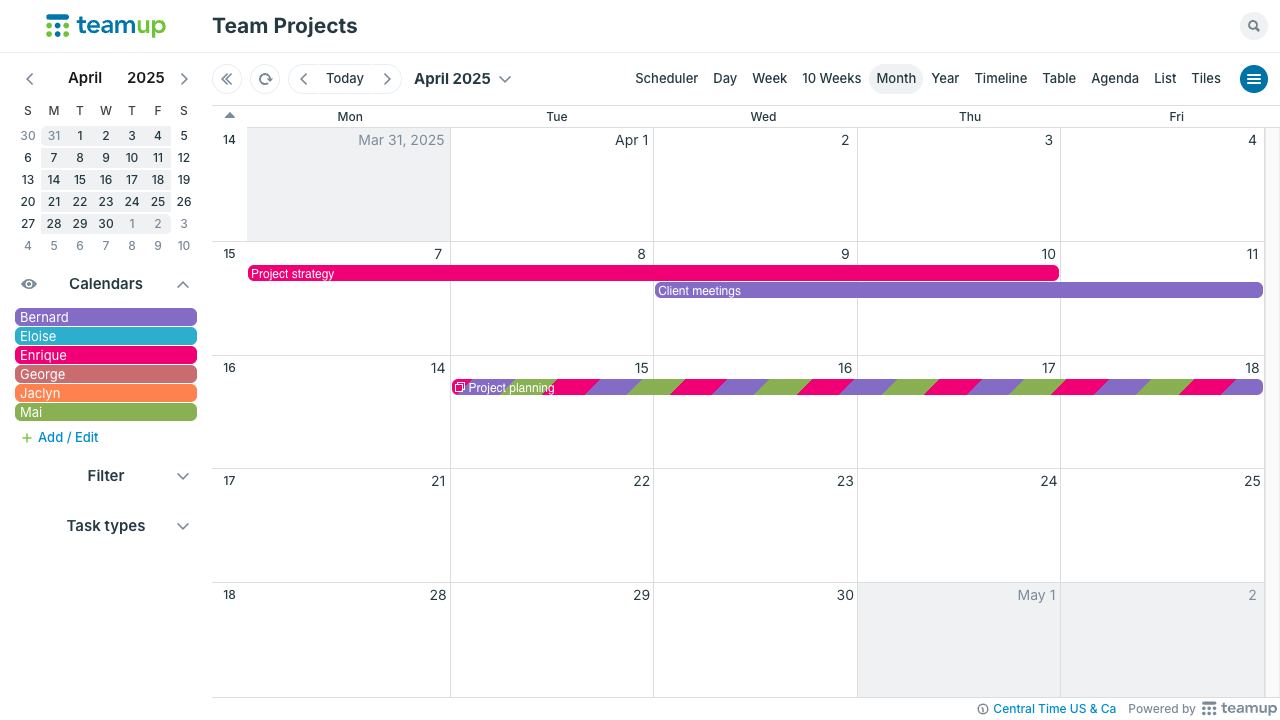Open the April 2025 date dropdown
This screenshot has width=1280, height=720.
[x=462, y=79]
